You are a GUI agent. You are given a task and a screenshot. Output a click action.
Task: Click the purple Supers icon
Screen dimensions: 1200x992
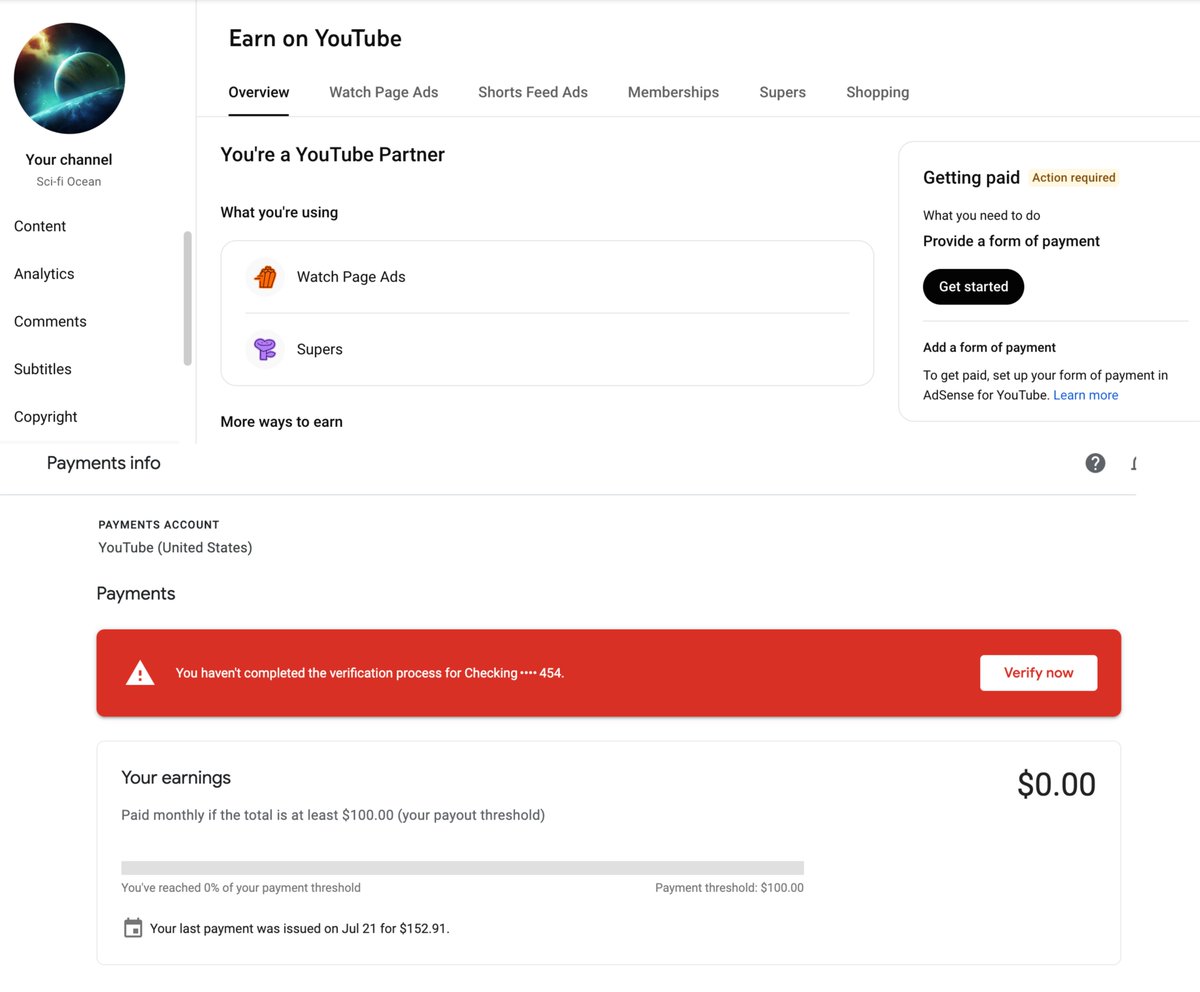(x=265, y=349)
